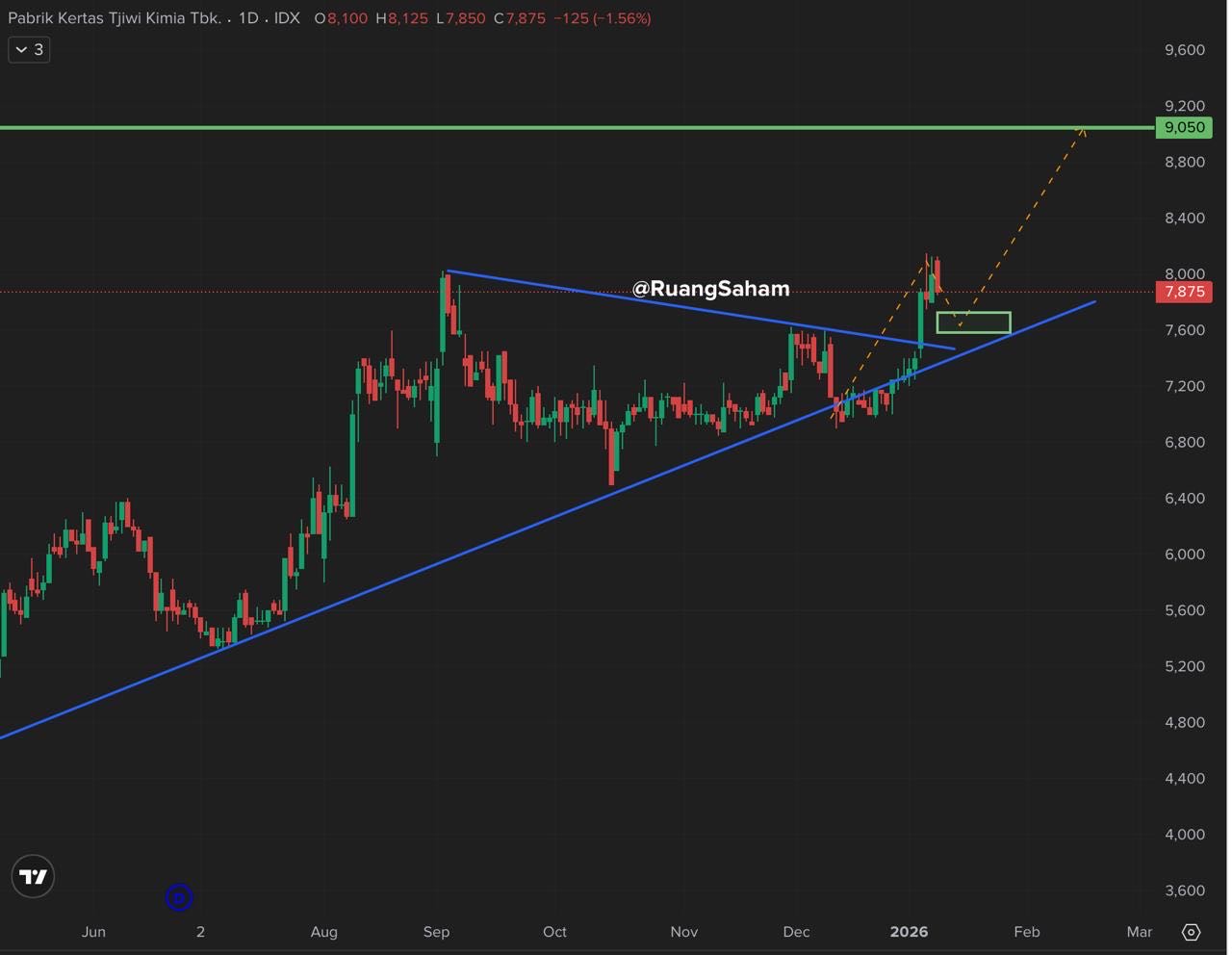Expand the collapsed indicators legend showing 3

click(x=29, y=49)
